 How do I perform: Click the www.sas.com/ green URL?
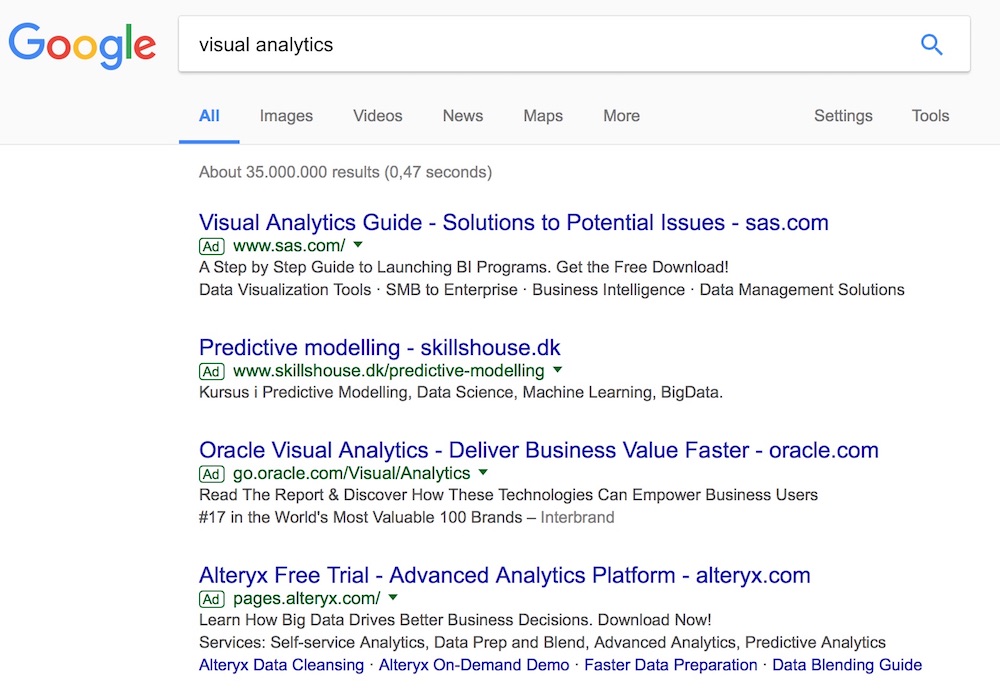click(x=289, y=245)
